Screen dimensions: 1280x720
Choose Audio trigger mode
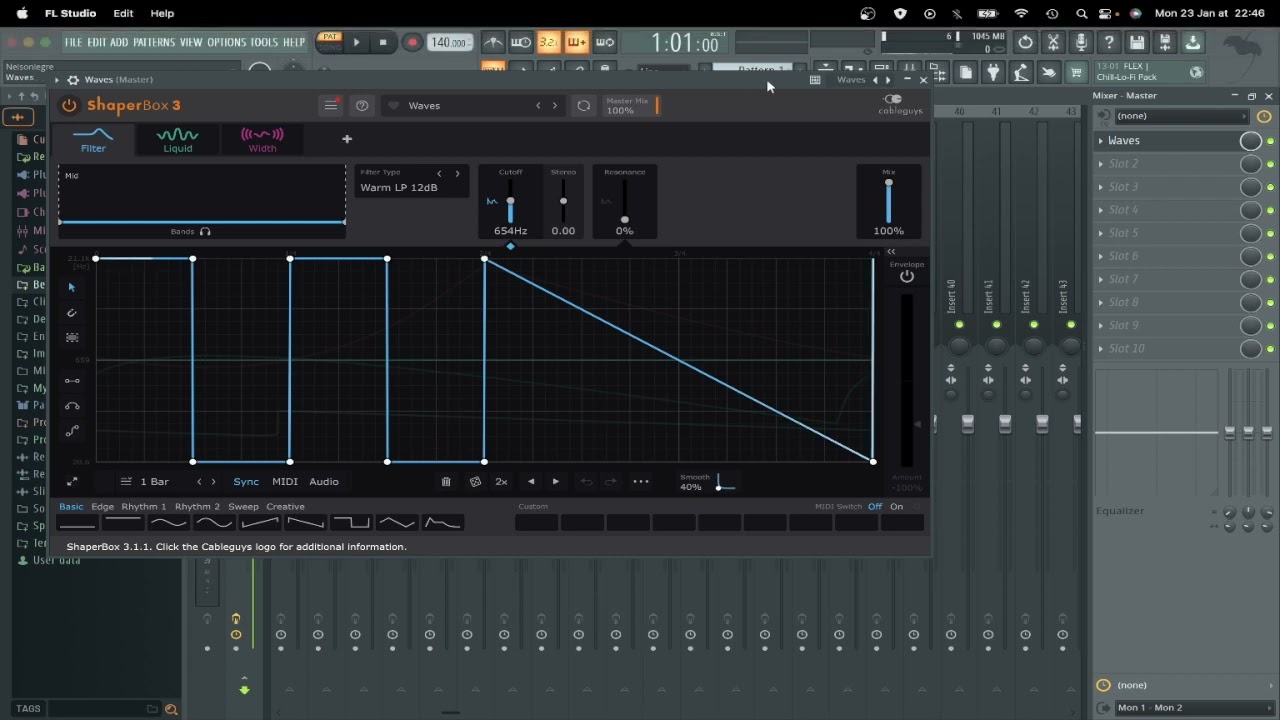click(324, 482)
